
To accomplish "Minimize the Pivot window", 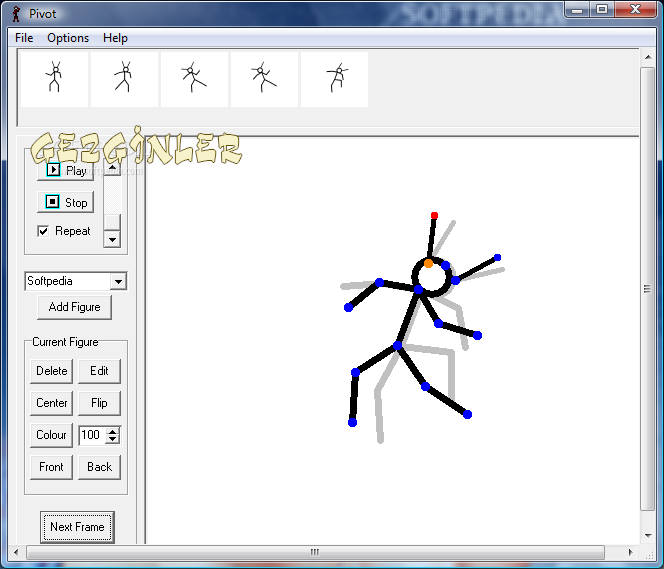I will click(577, 9).
